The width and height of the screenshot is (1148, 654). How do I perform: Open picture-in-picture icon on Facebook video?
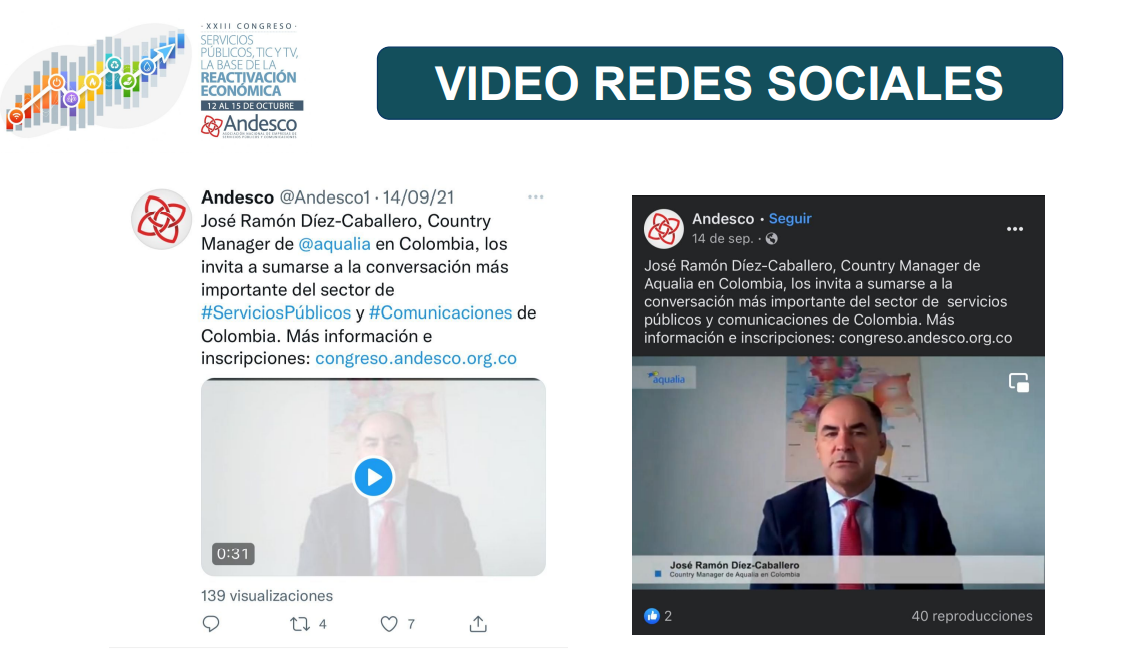[1018, 383]
